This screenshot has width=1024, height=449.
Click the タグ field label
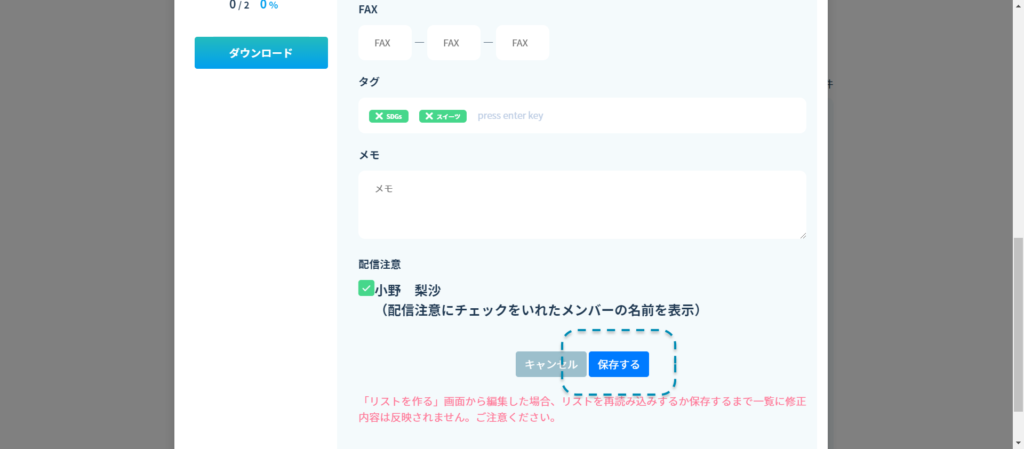[369, 81]
